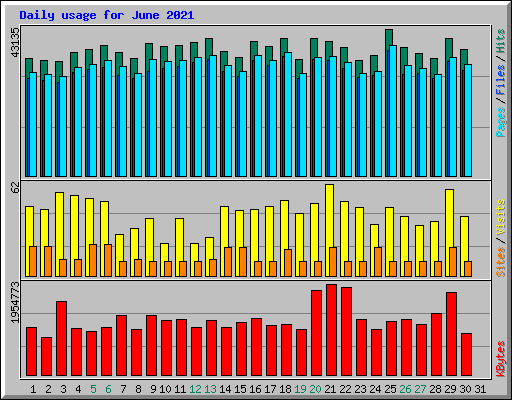Select the red KBytes bar for day 29
The image size is (512, 400).
(x=452, y=334)
